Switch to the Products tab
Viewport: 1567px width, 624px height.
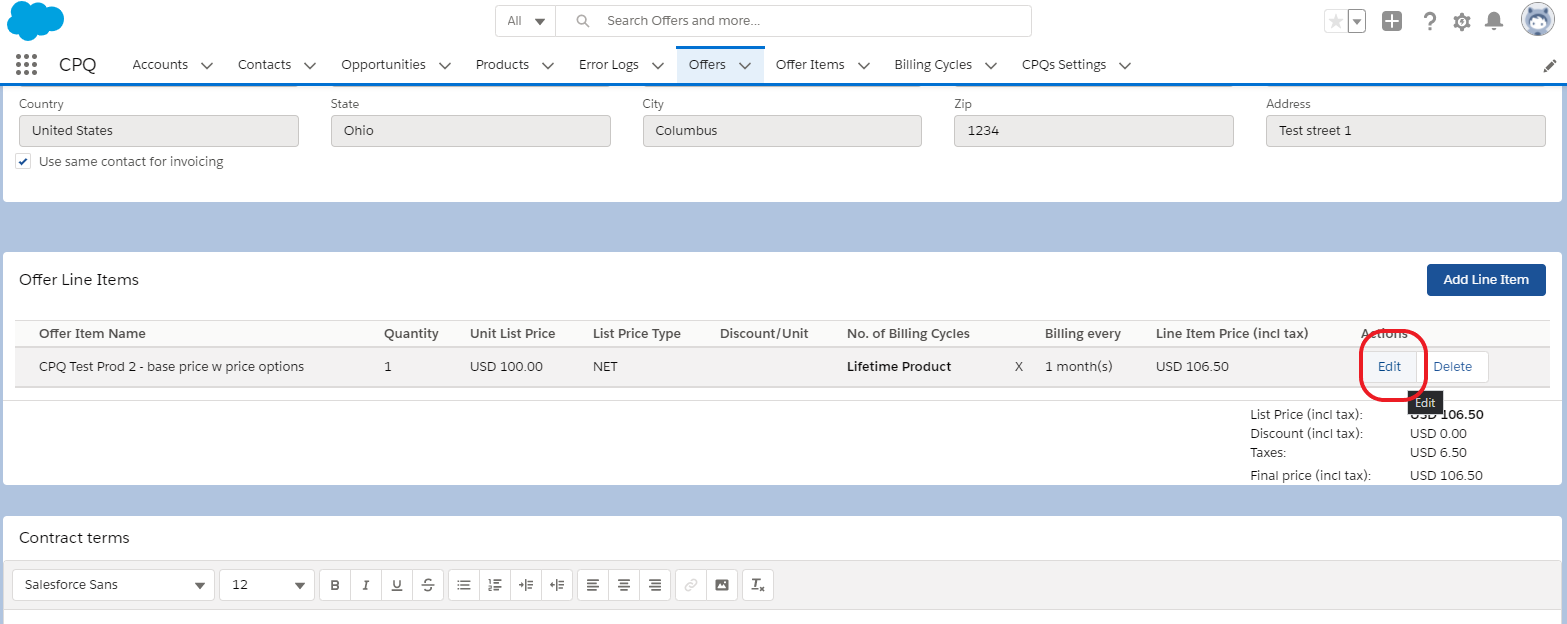click(x=502, y=65)
